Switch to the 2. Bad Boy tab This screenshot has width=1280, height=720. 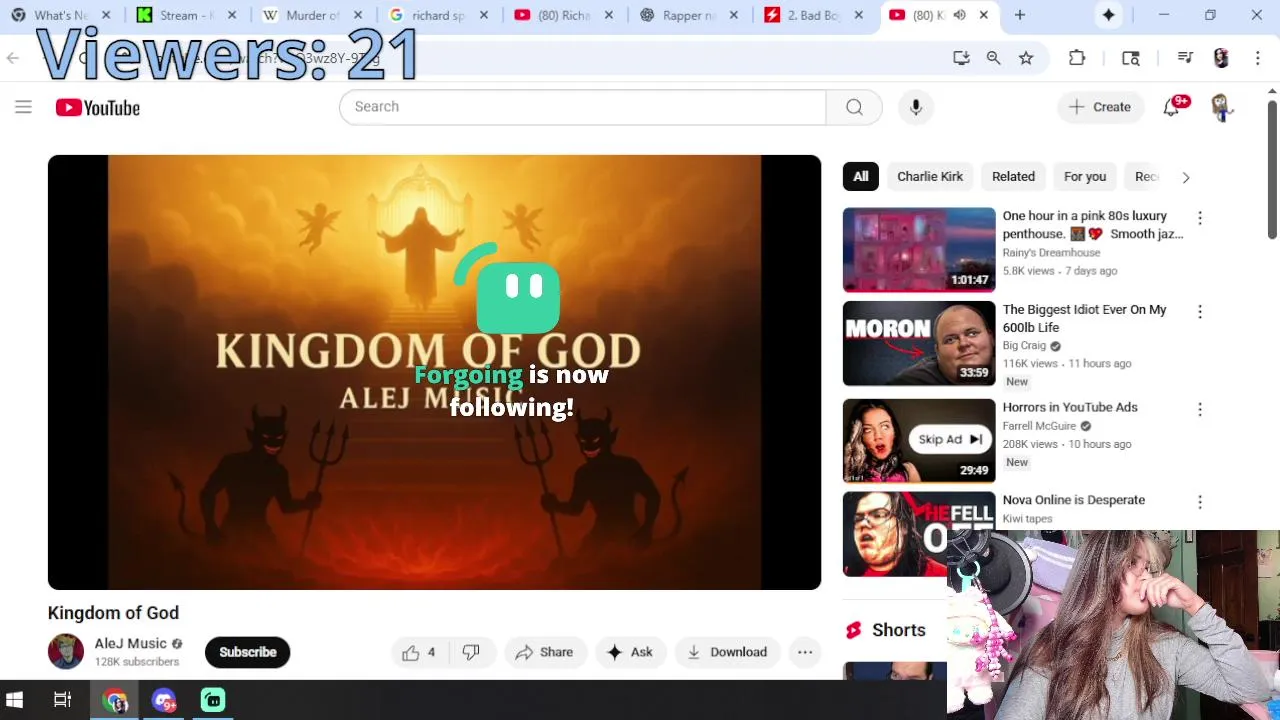tap(813, 15)
